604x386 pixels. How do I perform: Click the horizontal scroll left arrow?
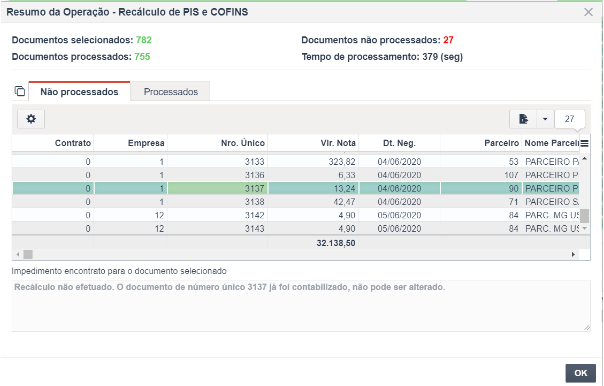pyautogui.click(x=17, y=254)
